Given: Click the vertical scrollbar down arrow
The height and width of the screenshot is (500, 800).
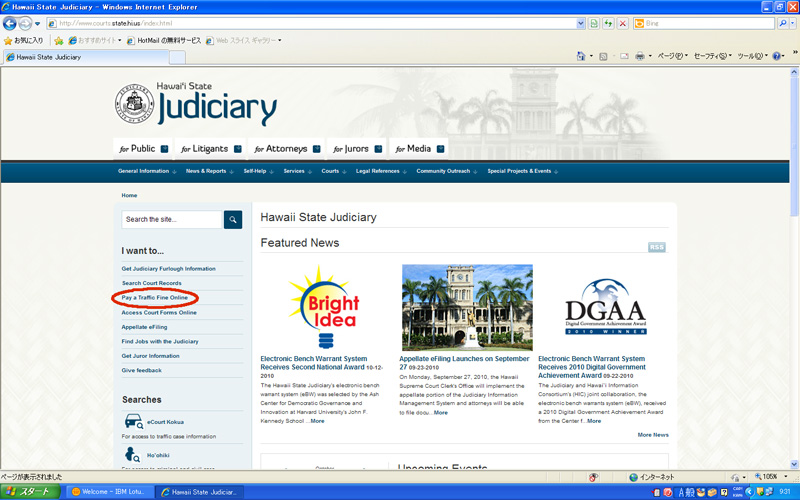Looking at the screenshot, I should point(794,465).
